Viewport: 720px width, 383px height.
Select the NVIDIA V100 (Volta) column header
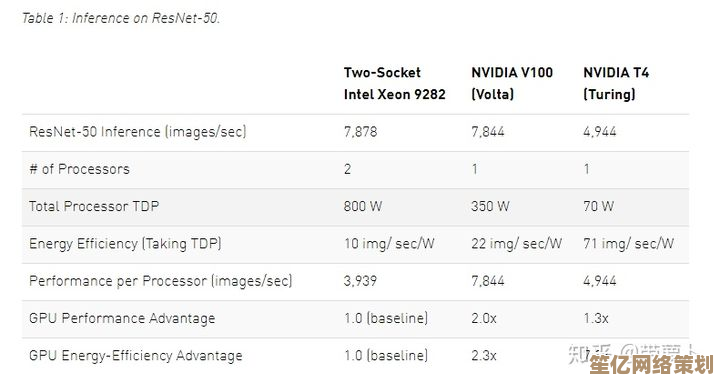coord(512,83)
